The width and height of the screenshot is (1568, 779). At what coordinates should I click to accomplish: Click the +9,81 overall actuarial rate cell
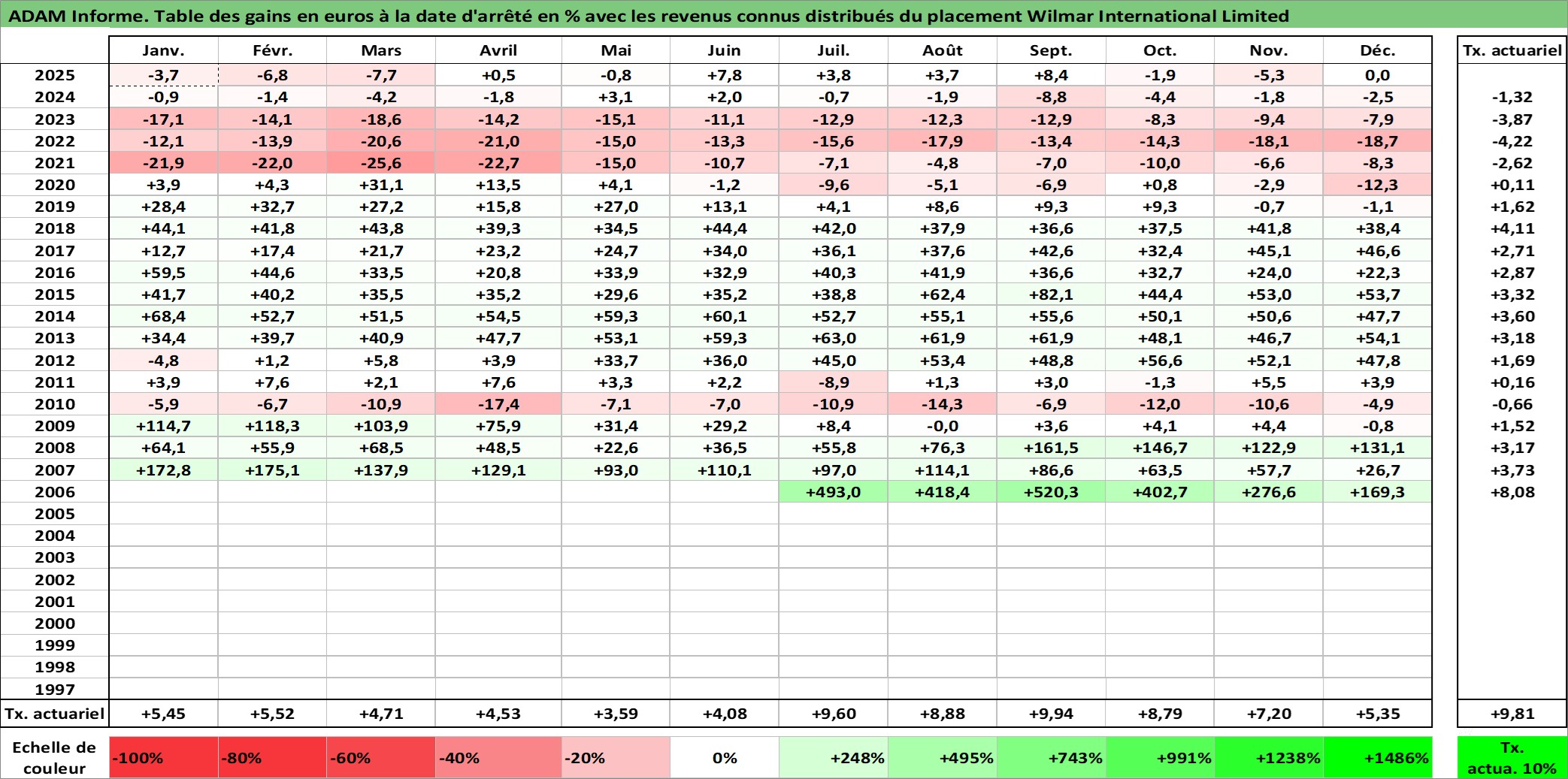[x=1512, y=714]
